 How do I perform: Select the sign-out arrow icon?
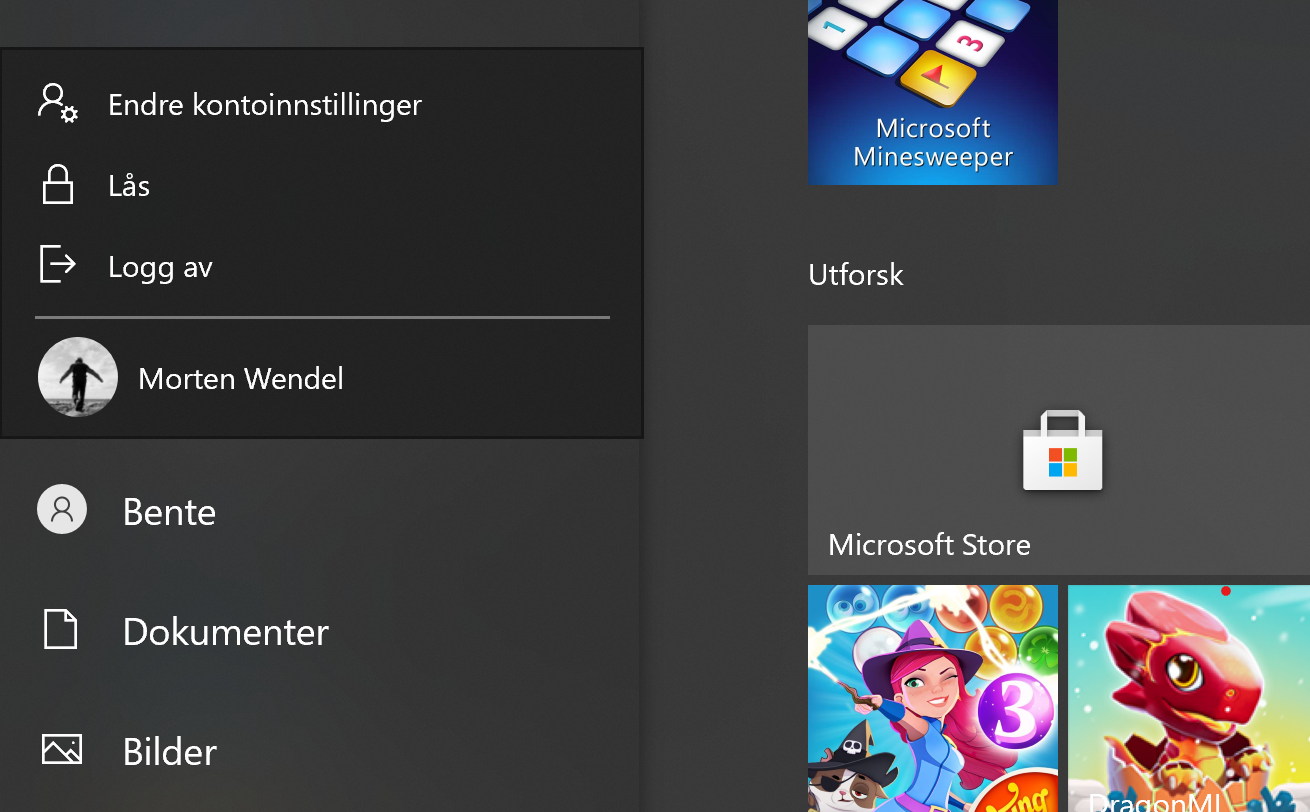[57, 265]
